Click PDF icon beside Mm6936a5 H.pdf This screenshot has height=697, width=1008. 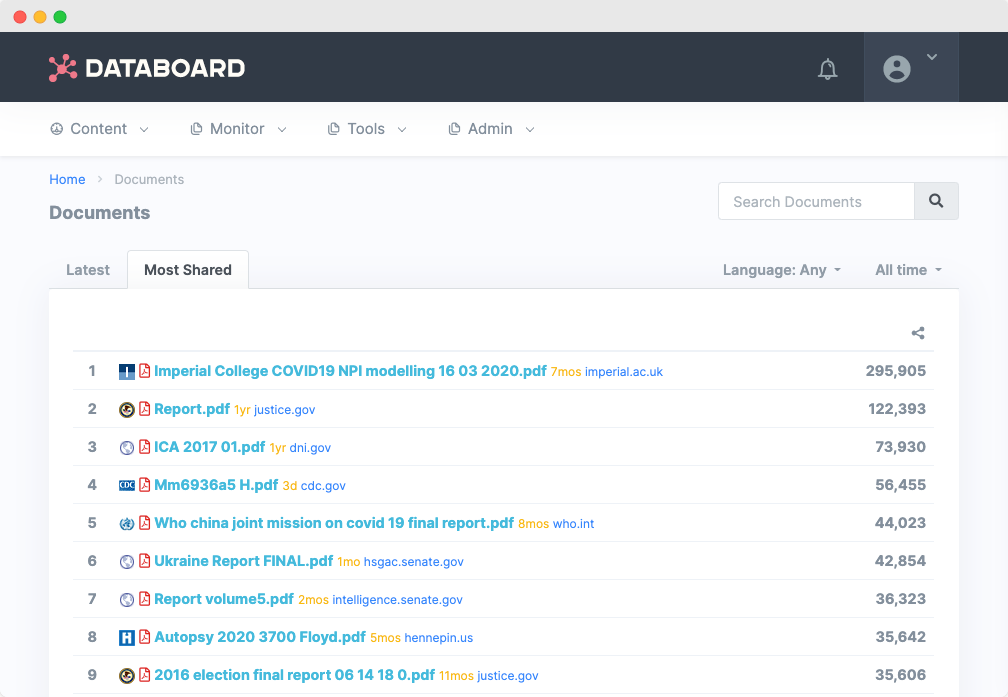[145, 485]
